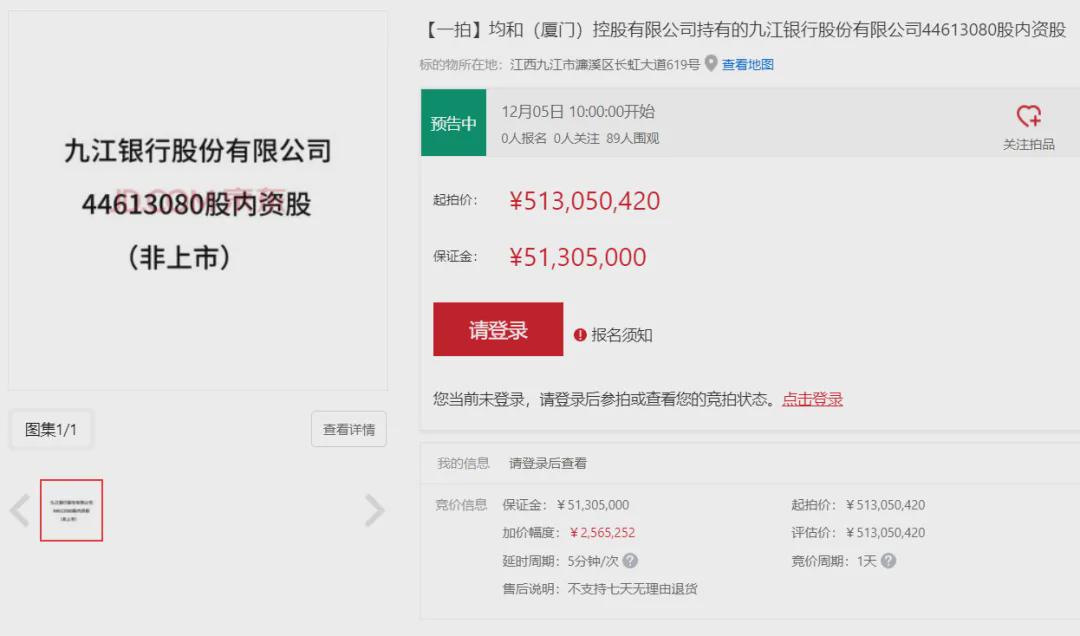
Task: Open the help icon next to 延时周期
Action: [630, 561]
